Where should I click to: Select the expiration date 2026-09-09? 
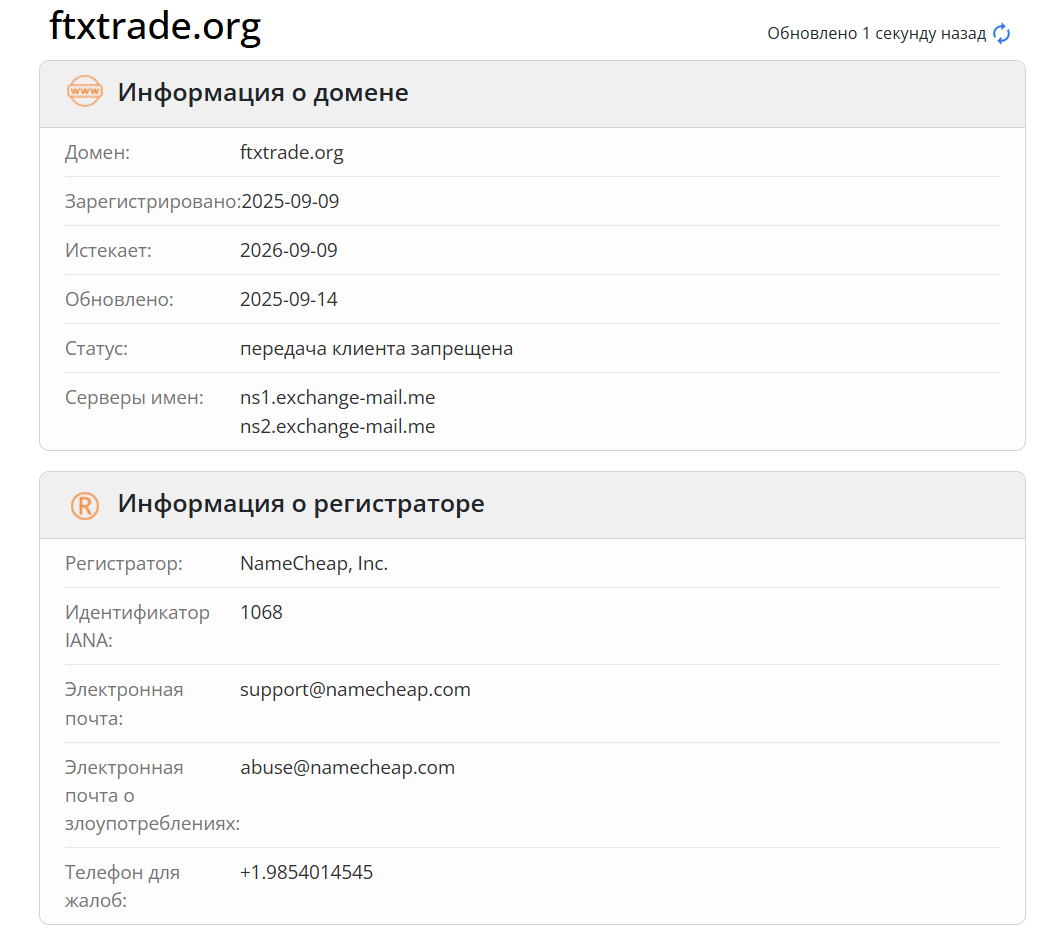tap(289, 250)
